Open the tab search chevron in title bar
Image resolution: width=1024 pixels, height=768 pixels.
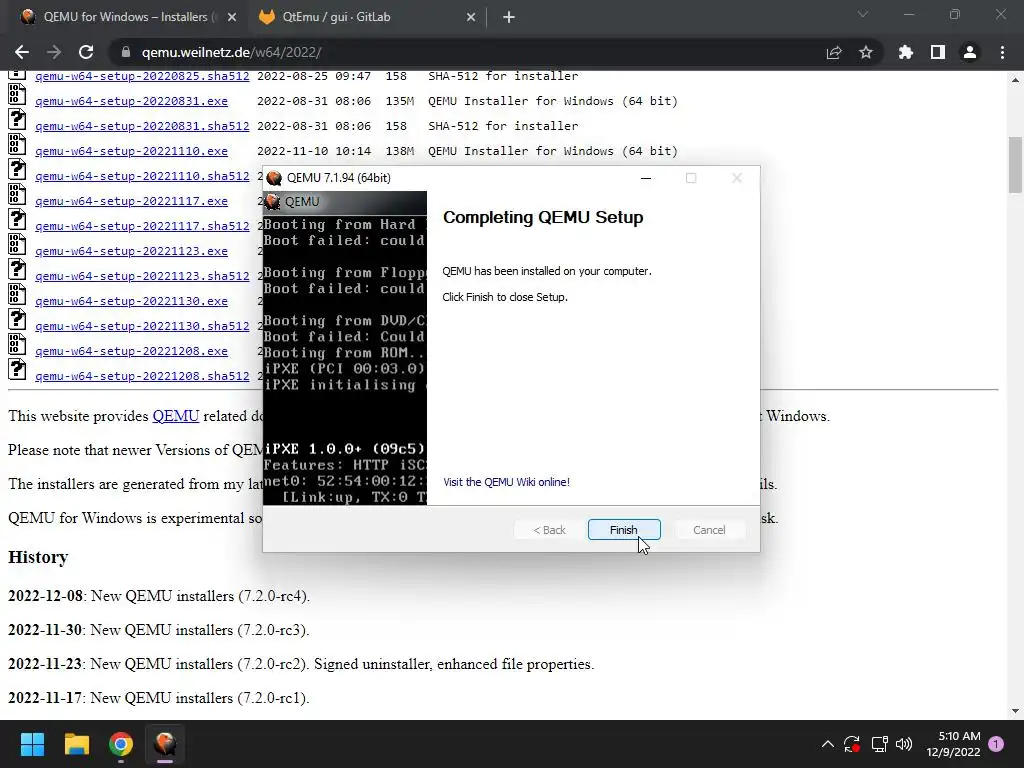(x=863, y=14)
